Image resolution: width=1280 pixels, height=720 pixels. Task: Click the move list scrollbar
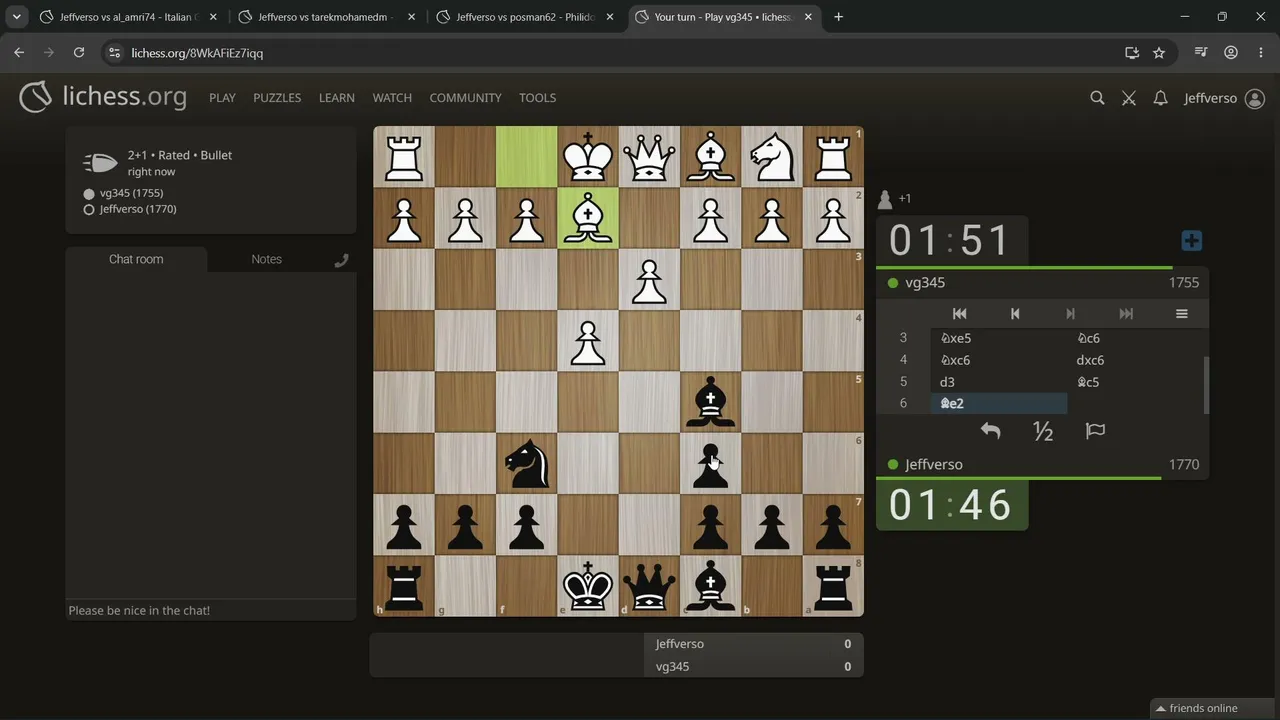click(1205, 384)
